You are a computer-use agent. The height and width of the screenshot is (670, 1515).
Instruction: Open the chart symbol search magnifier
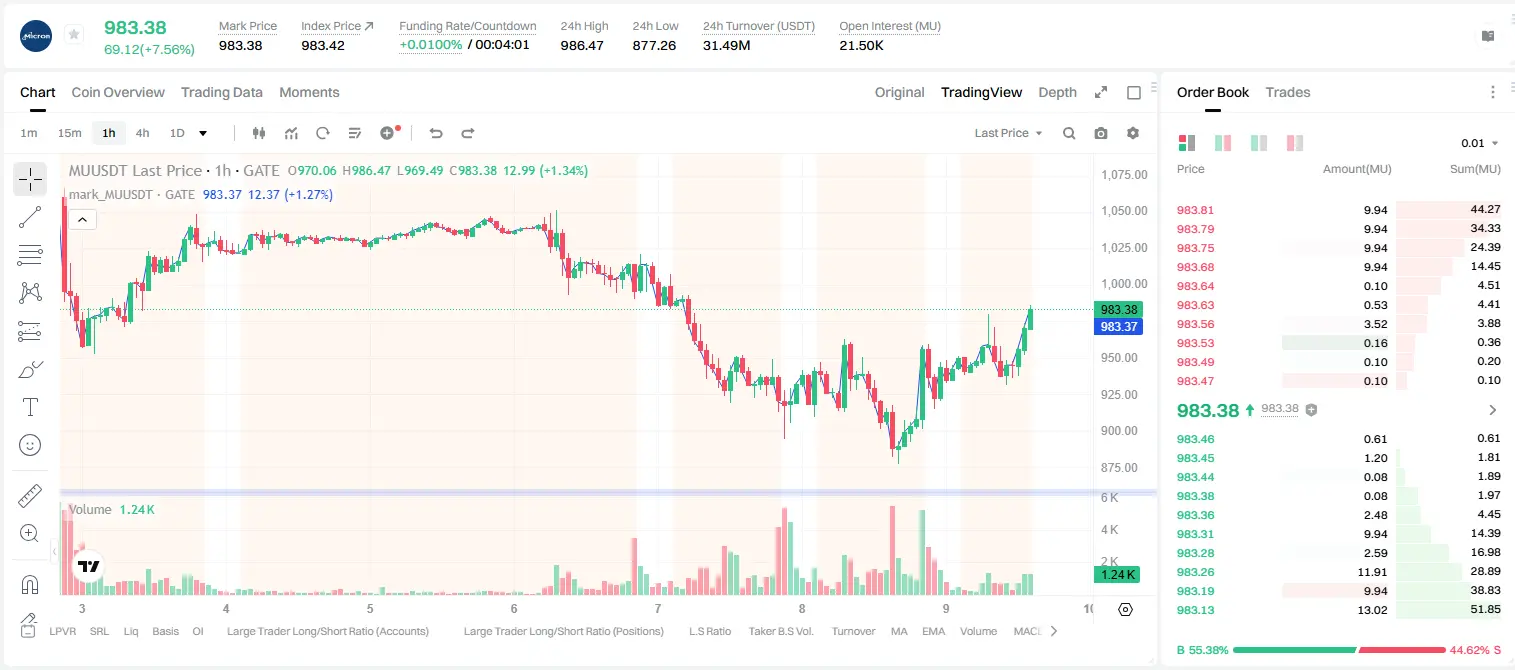coord(1069,133)
